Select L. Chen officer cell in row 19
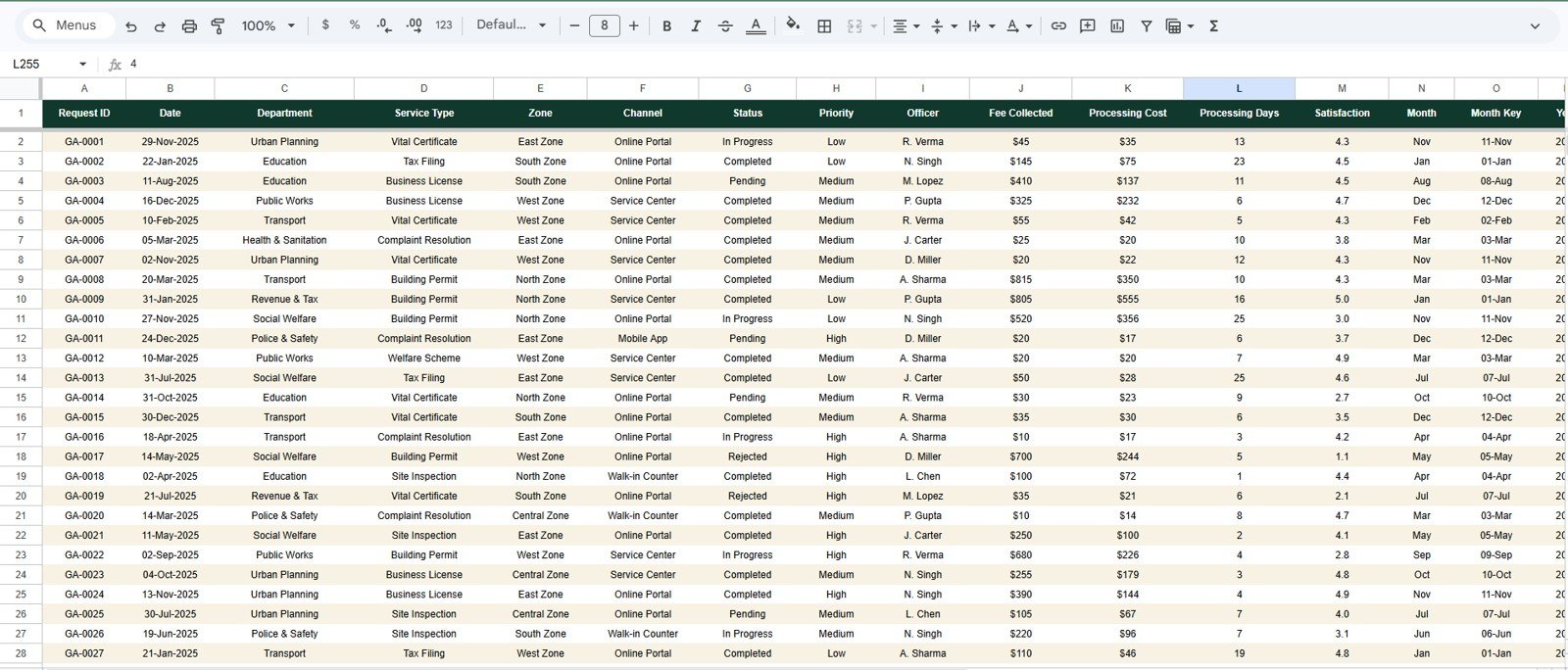 [922, 476]
